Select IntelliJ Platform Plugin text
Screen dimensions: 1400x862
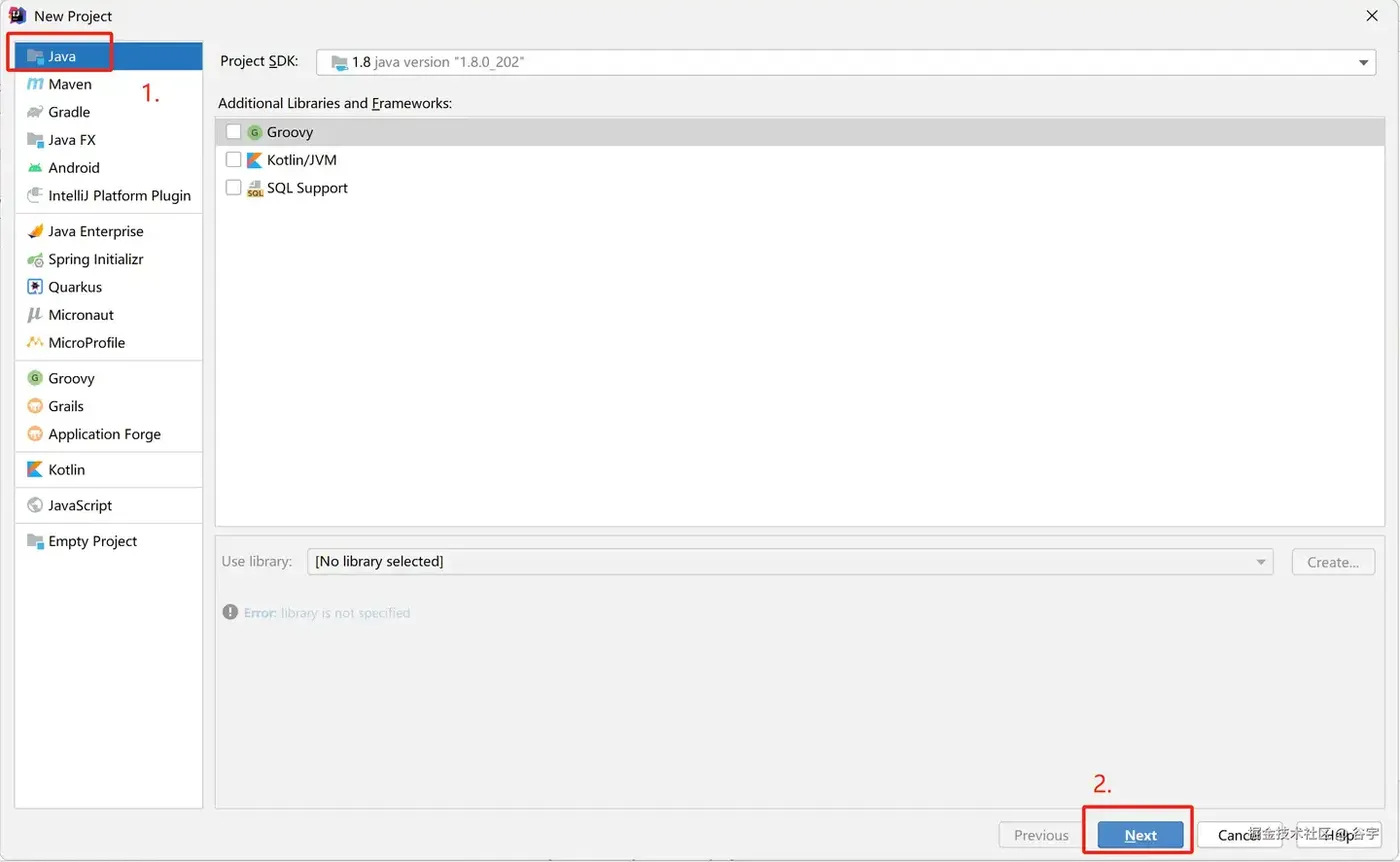tap(120, 196)
